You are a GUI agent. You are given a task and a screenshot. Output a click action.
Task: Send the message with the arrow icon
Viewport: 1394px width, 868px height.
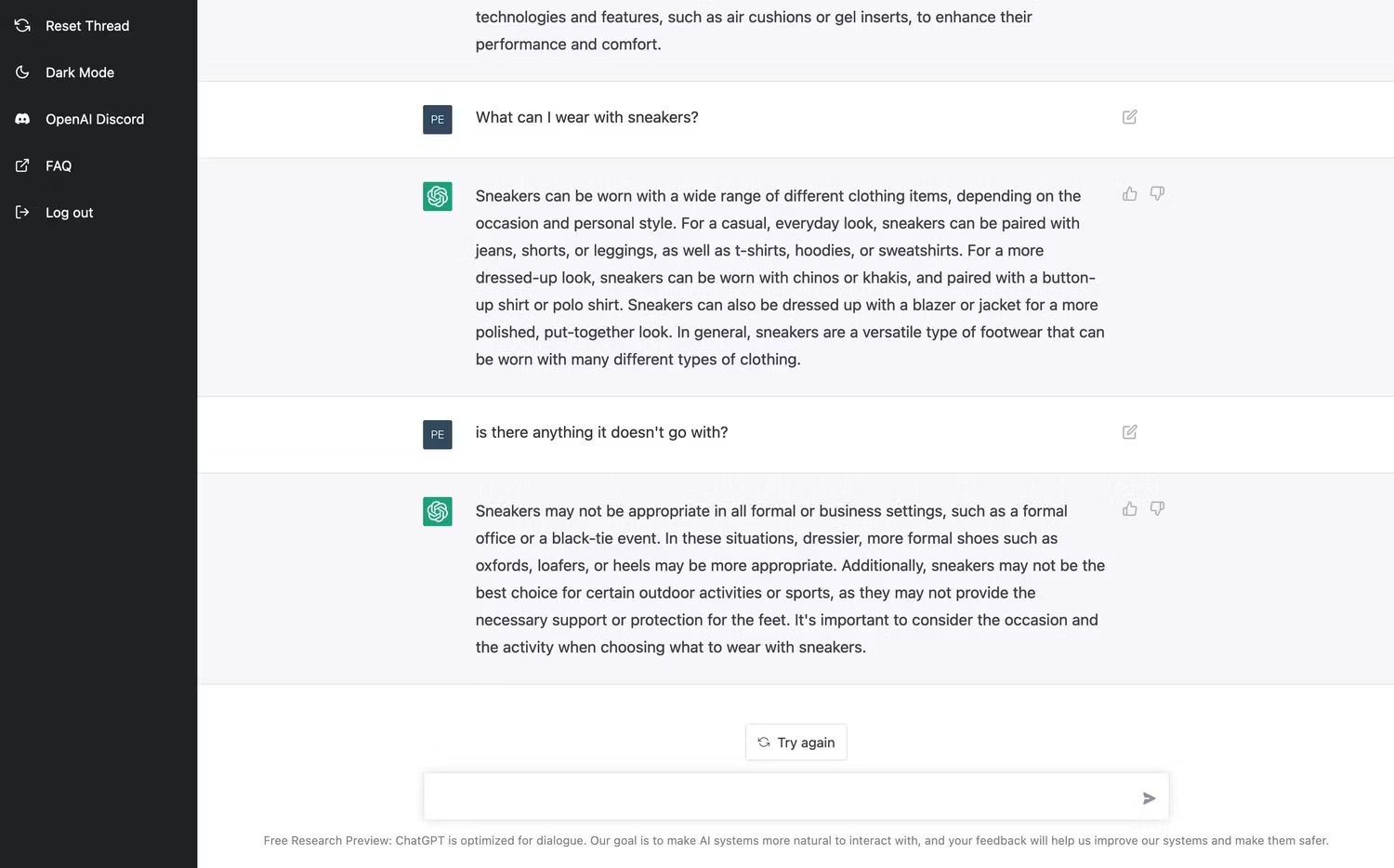pyautogui.click(x=1149, y=798)
